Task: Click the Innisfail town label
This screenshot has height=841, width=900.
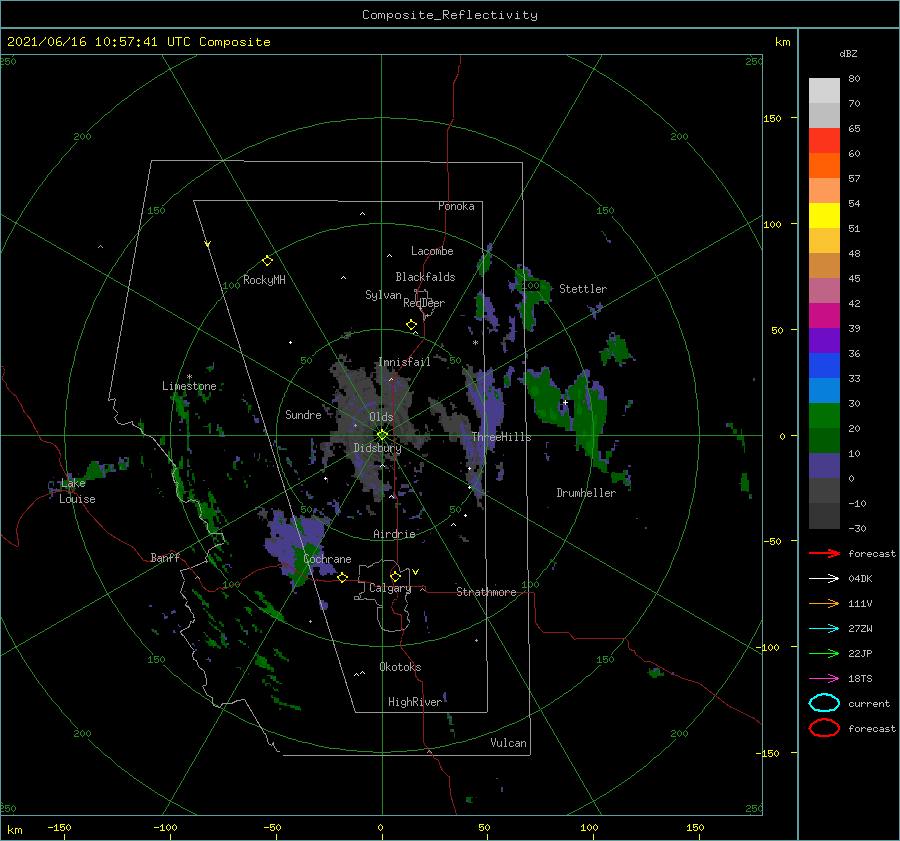Action: pos(404,362)
